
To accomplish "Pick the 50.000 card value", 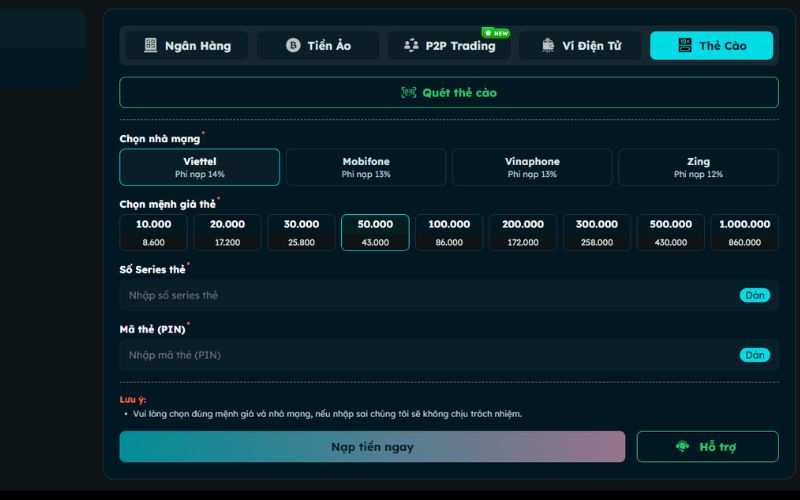I will [375, 233].
